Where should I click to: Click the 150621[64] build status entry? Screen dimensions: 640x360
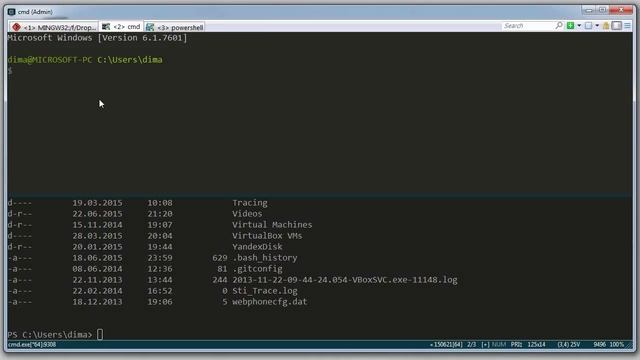446,344
